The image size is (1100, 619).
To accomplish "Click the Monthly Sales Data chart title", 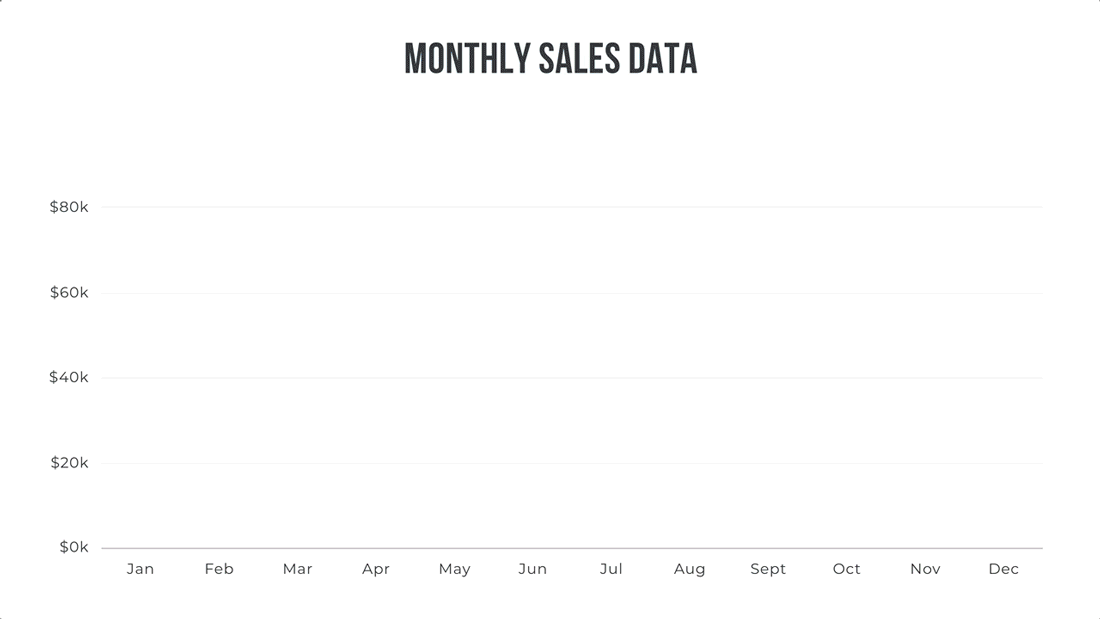I will pyautogui.click(x=550, y=59).
